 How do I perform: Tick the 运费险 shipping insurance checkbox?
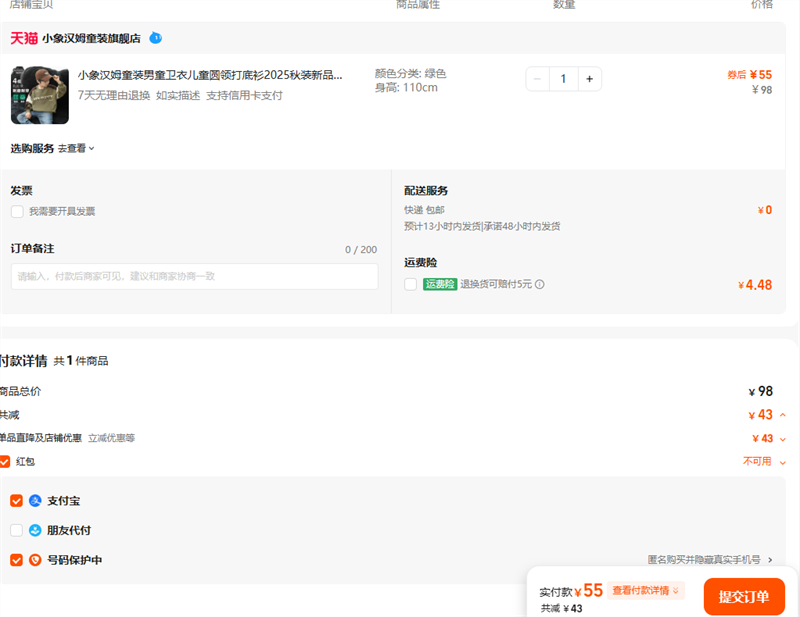(x=410, y=285)
